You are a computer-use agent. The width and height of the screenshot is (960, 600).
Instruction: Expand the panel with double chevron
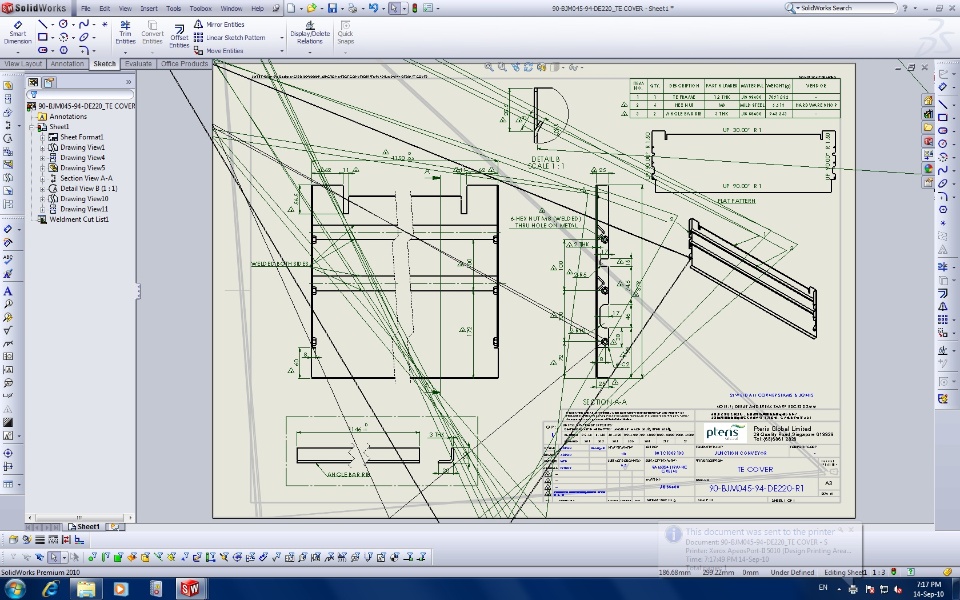click(129, 81)
